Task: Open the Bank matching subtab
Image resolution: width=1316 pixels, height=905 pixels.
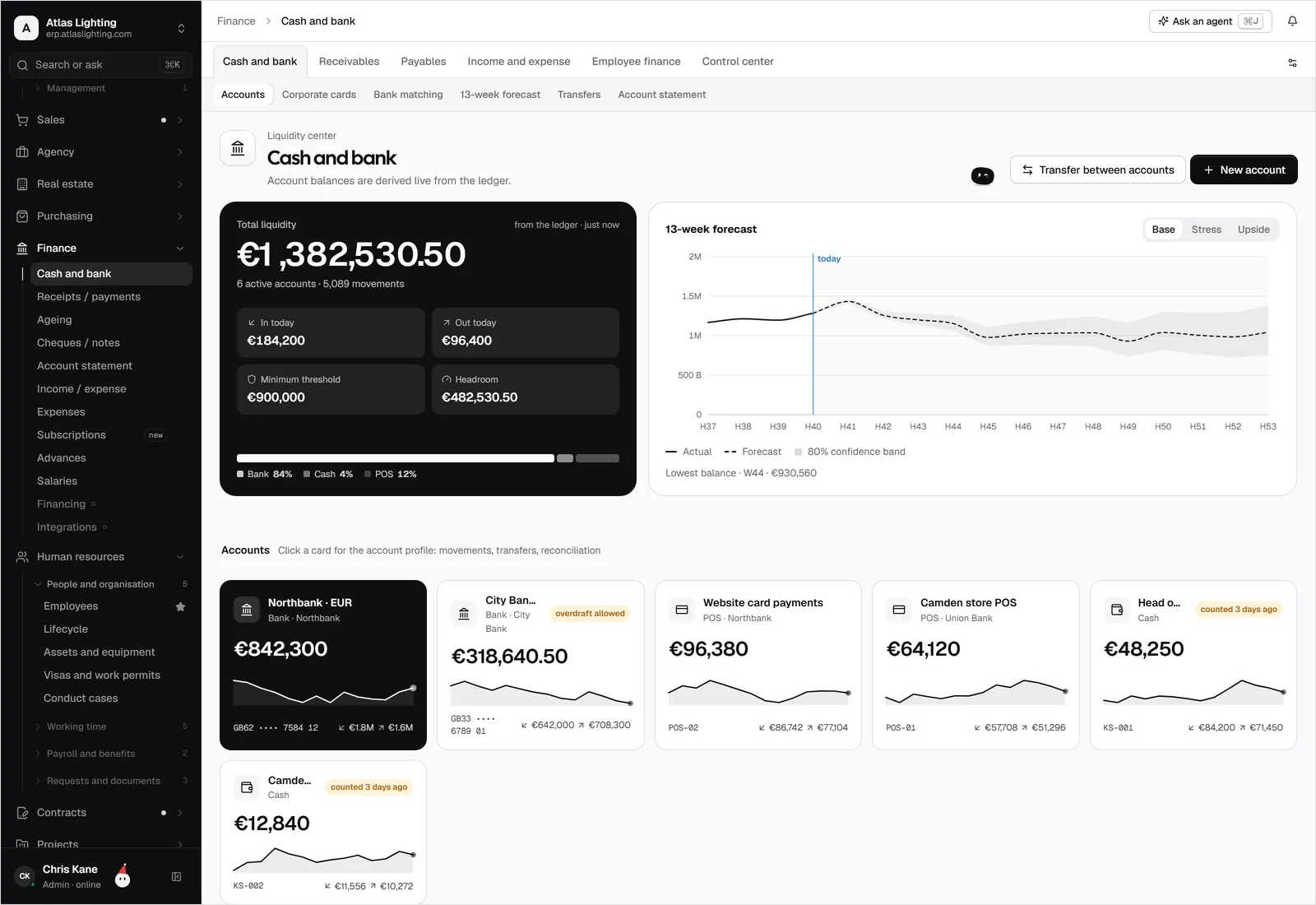Action: click(408, 95)
